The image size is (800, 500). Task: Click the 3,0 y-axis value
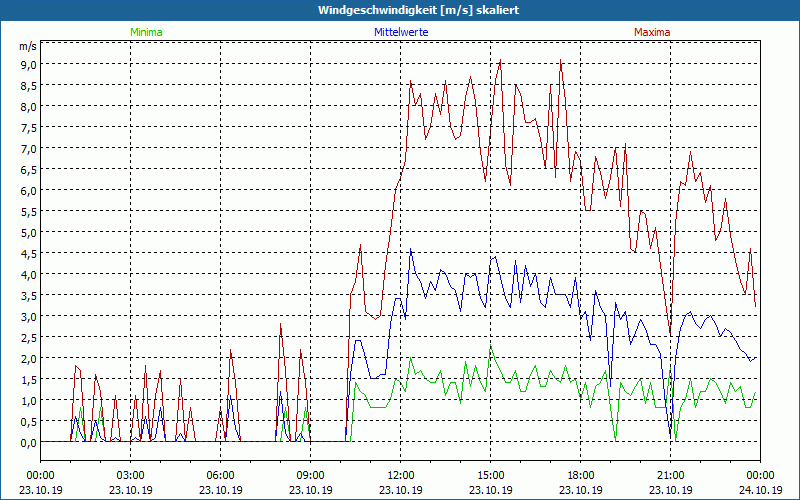(28, 316)
